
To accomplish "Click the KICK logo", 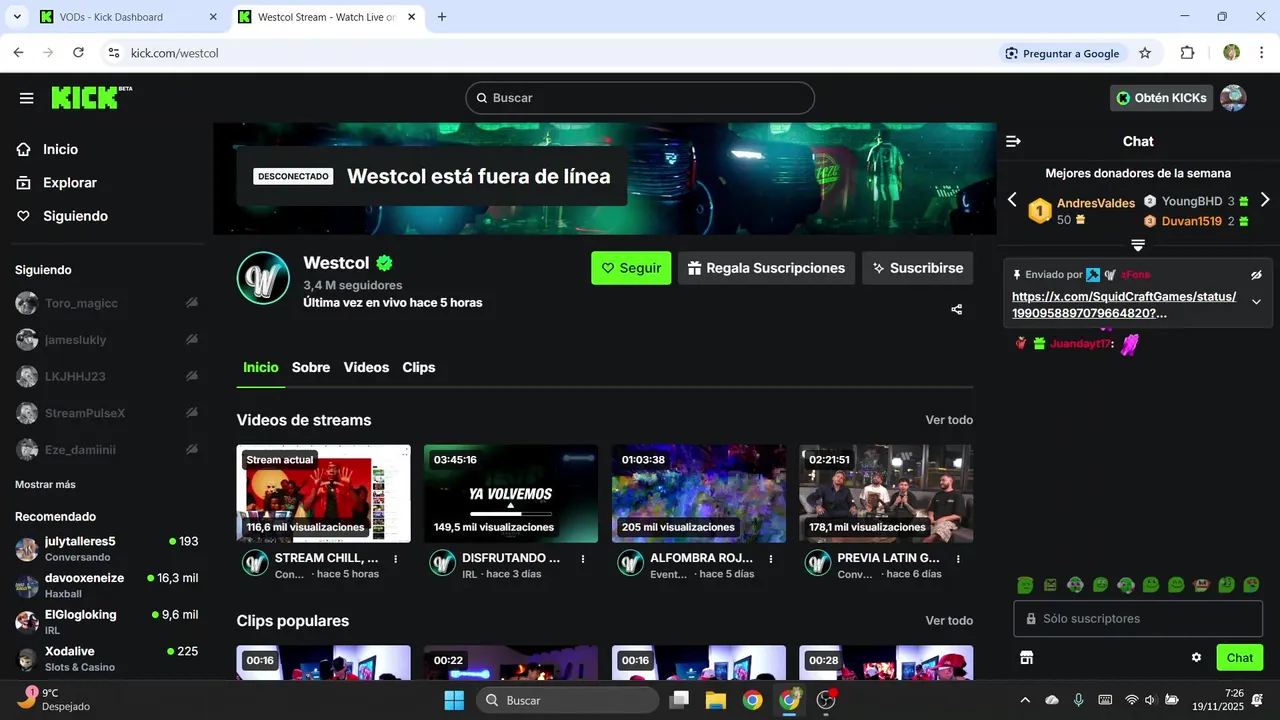I will coord(91,97).
